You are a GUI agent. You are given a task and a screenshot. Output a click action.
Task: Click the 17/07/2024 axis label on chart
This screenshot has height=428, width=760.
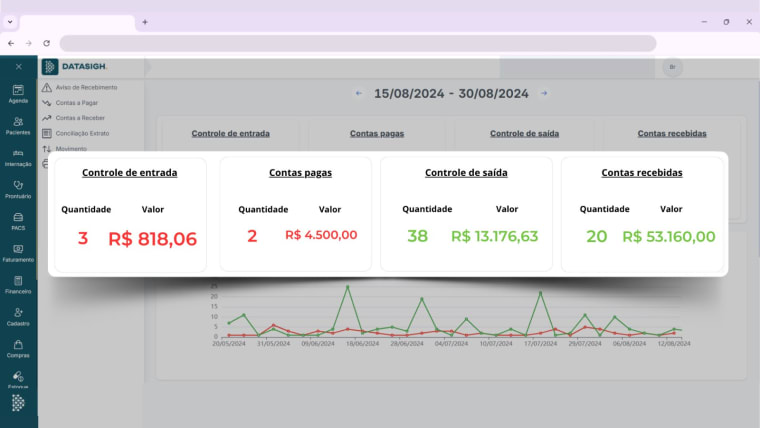540,344
